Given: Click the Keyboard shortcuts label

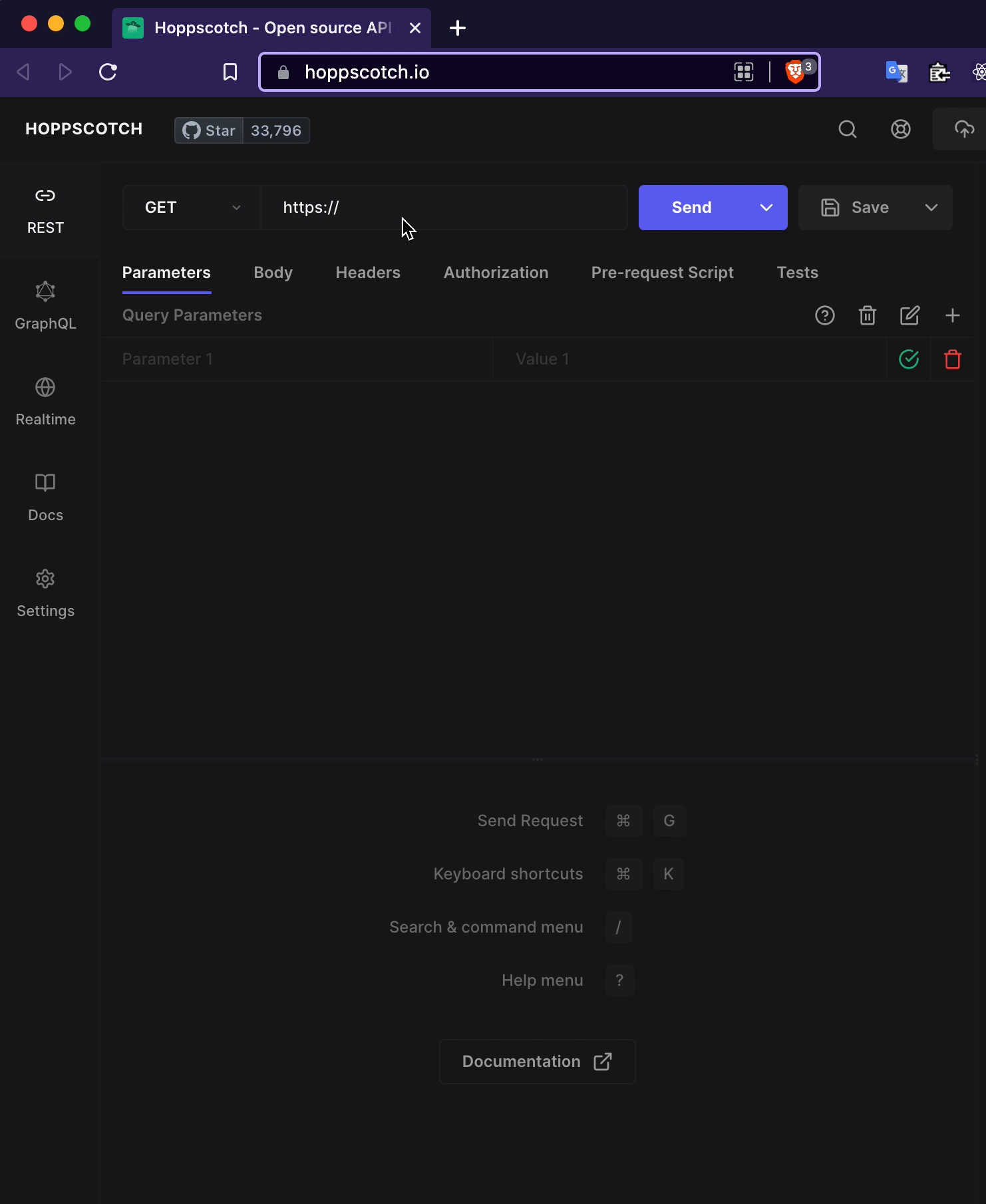Looking at the screenshot, I should pyautogui.click(x=508, y=874).
